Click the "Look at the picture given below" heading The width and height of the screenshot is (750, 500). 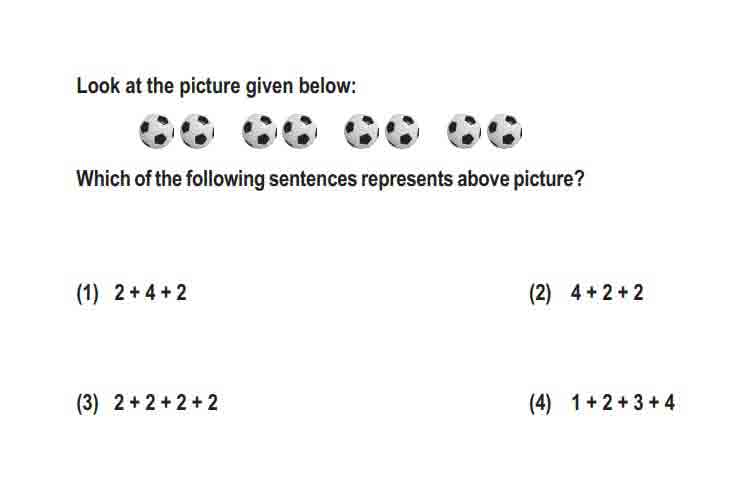[x=216, y=87]
